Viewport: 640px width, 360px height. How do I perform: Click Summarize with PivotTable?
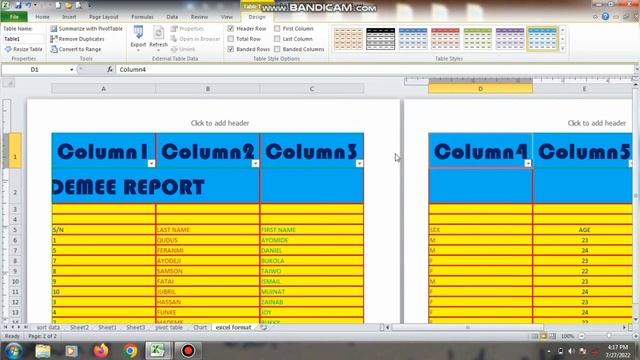coord(87,29)
